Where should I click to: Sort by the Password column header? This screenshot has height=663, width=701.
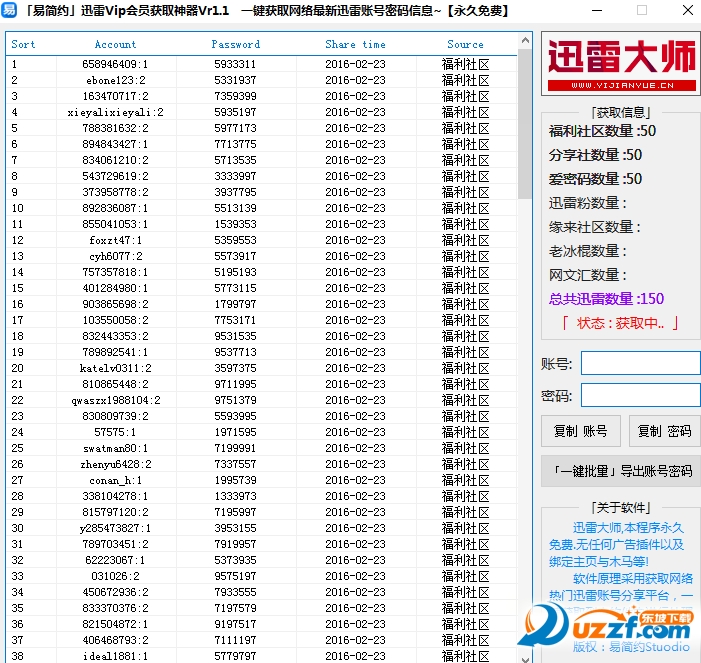[236, 44]
